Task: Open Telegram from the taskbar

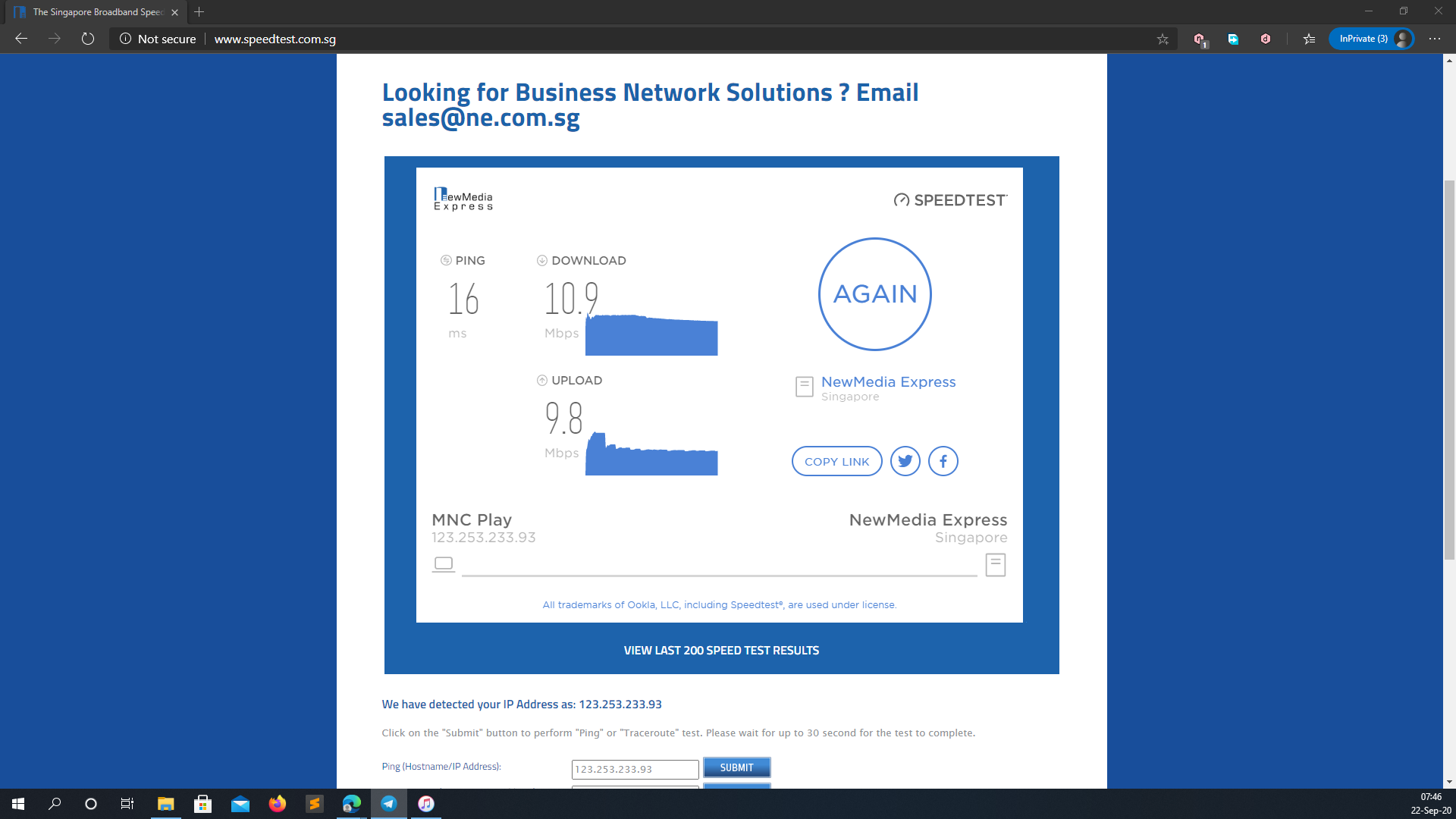Action: [389, 804]
